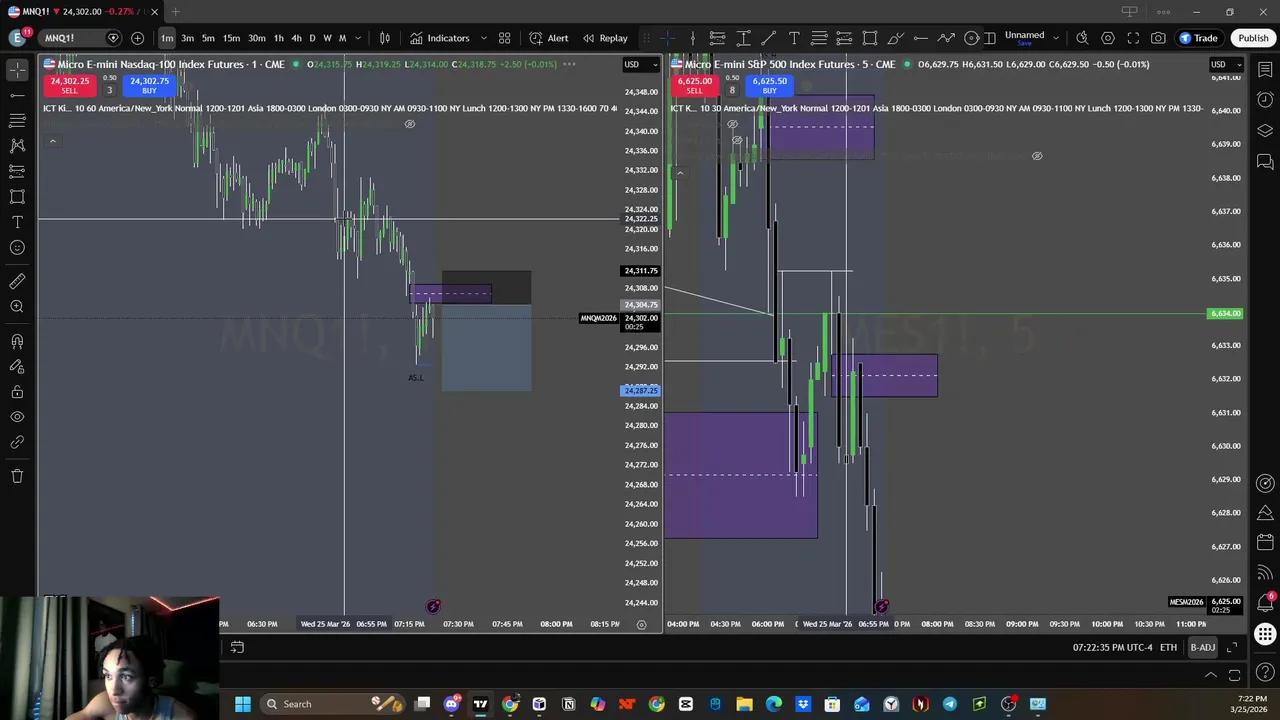Click the delete drawings trash icon

tap(17, 476)
